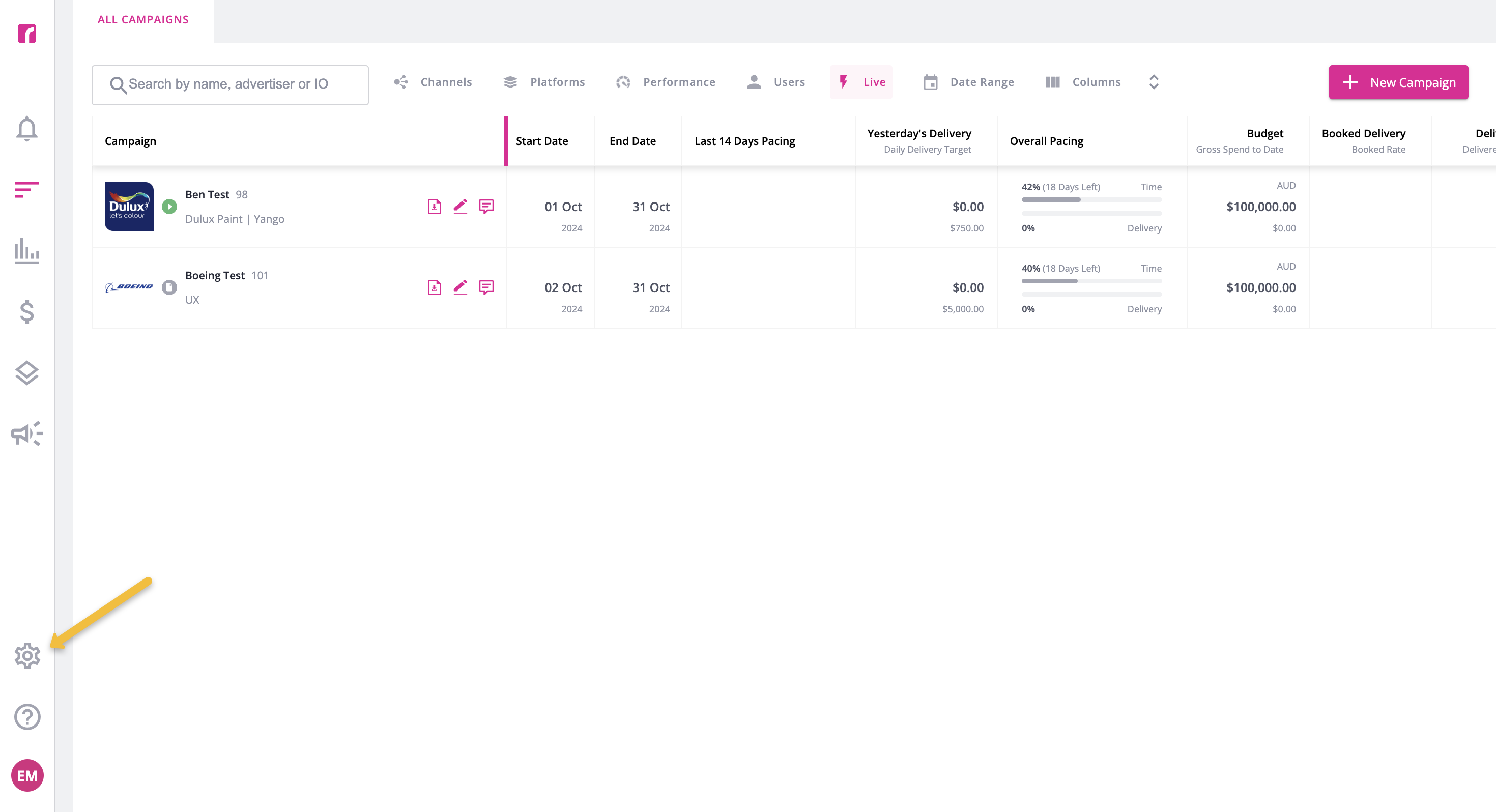Open the EM user avatar
Screen dimensions: 1496x812
[26, 775]
